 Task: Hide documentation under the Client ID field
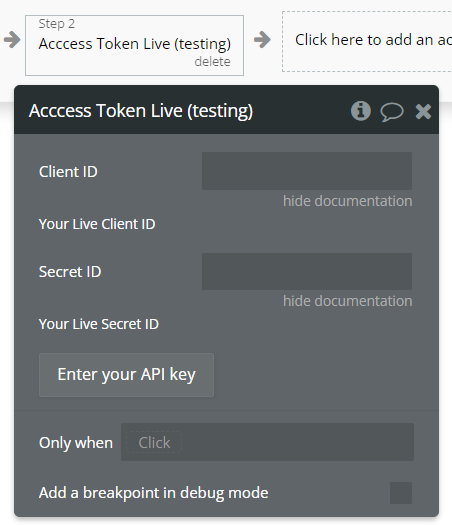(348, 201)
